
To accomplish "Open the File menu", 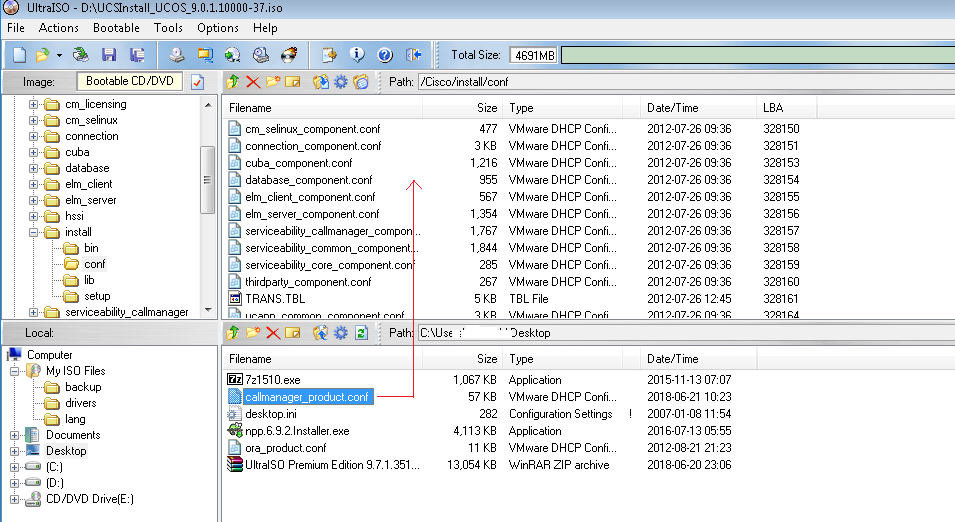I will [16, 28].
